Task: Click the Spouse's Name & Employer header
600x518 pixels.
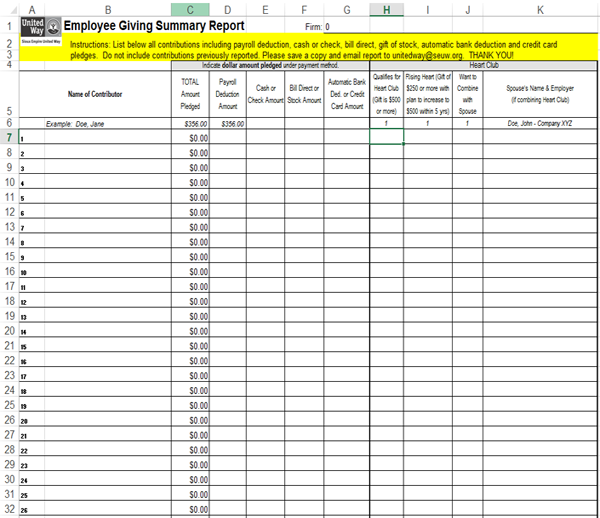Action: (540, 94)
